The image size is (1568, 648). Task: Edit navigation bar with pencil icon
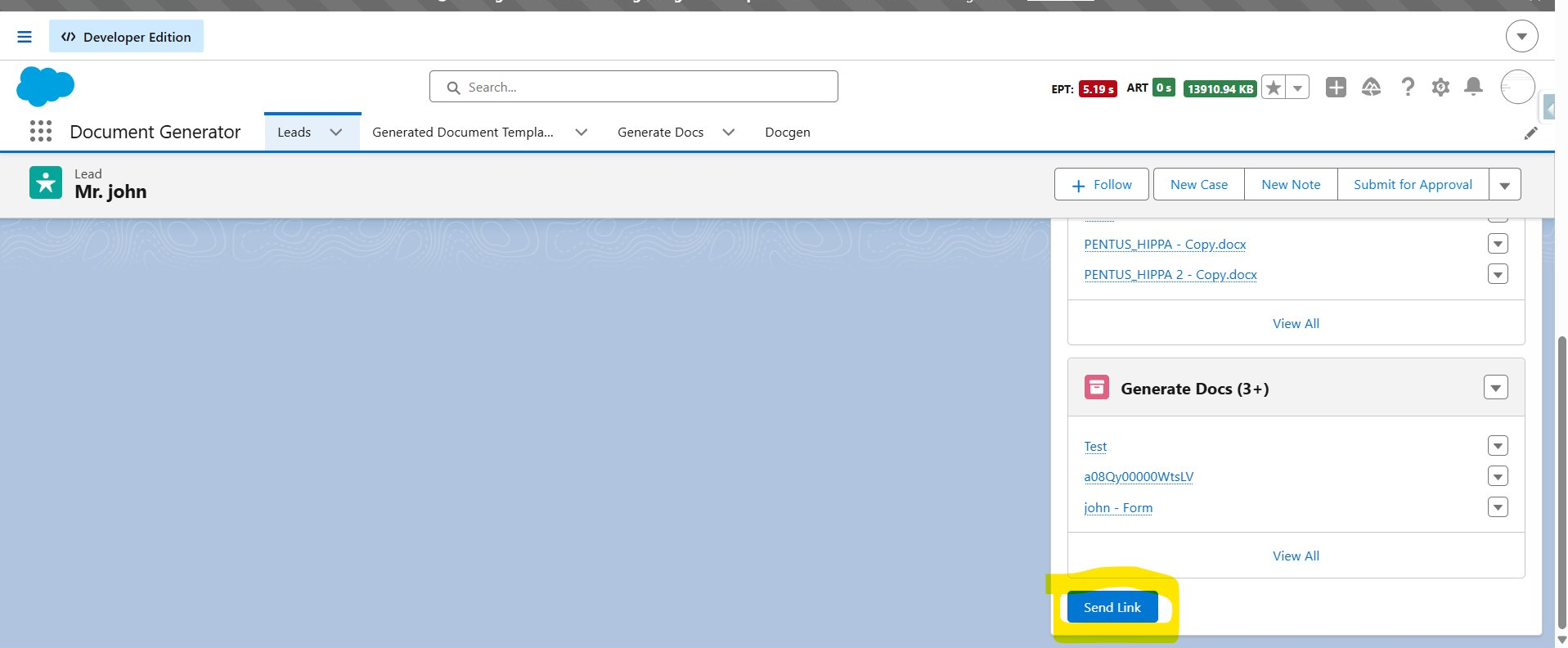(1530, 133)
